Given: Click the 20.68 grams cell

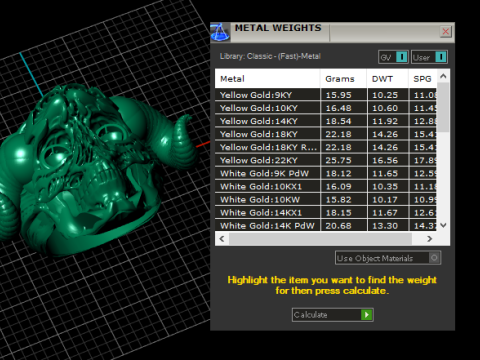Looking at the screenshot, I should (x=344, y=225).
